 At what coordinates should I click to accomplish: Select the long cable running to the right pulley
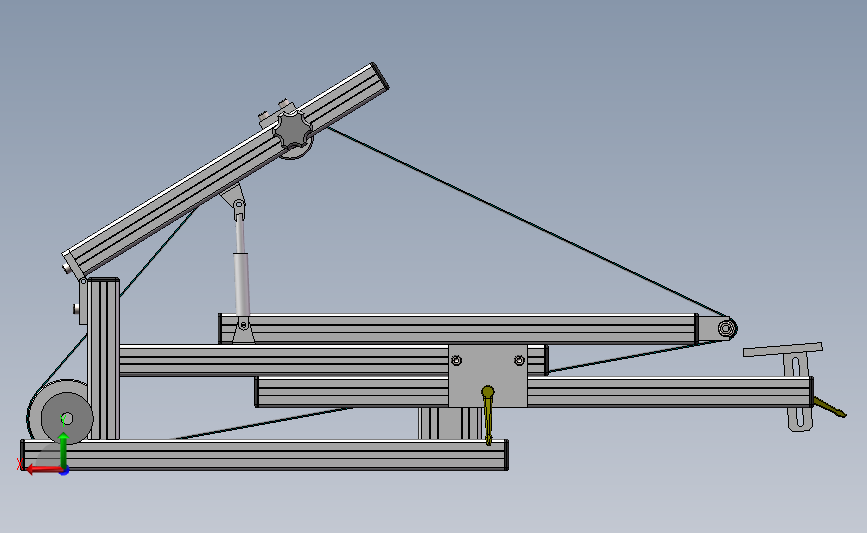pos(527,223)
